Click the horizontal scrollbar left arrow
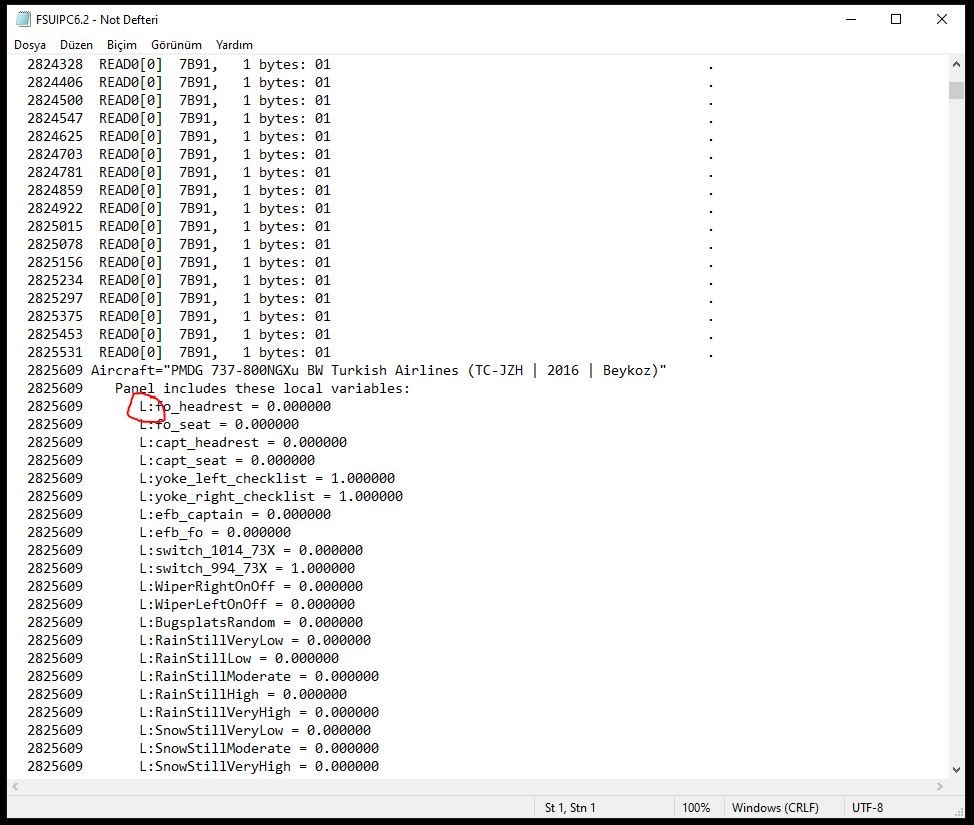This screenshot has height=825, width=974. [x=16, y=786]
